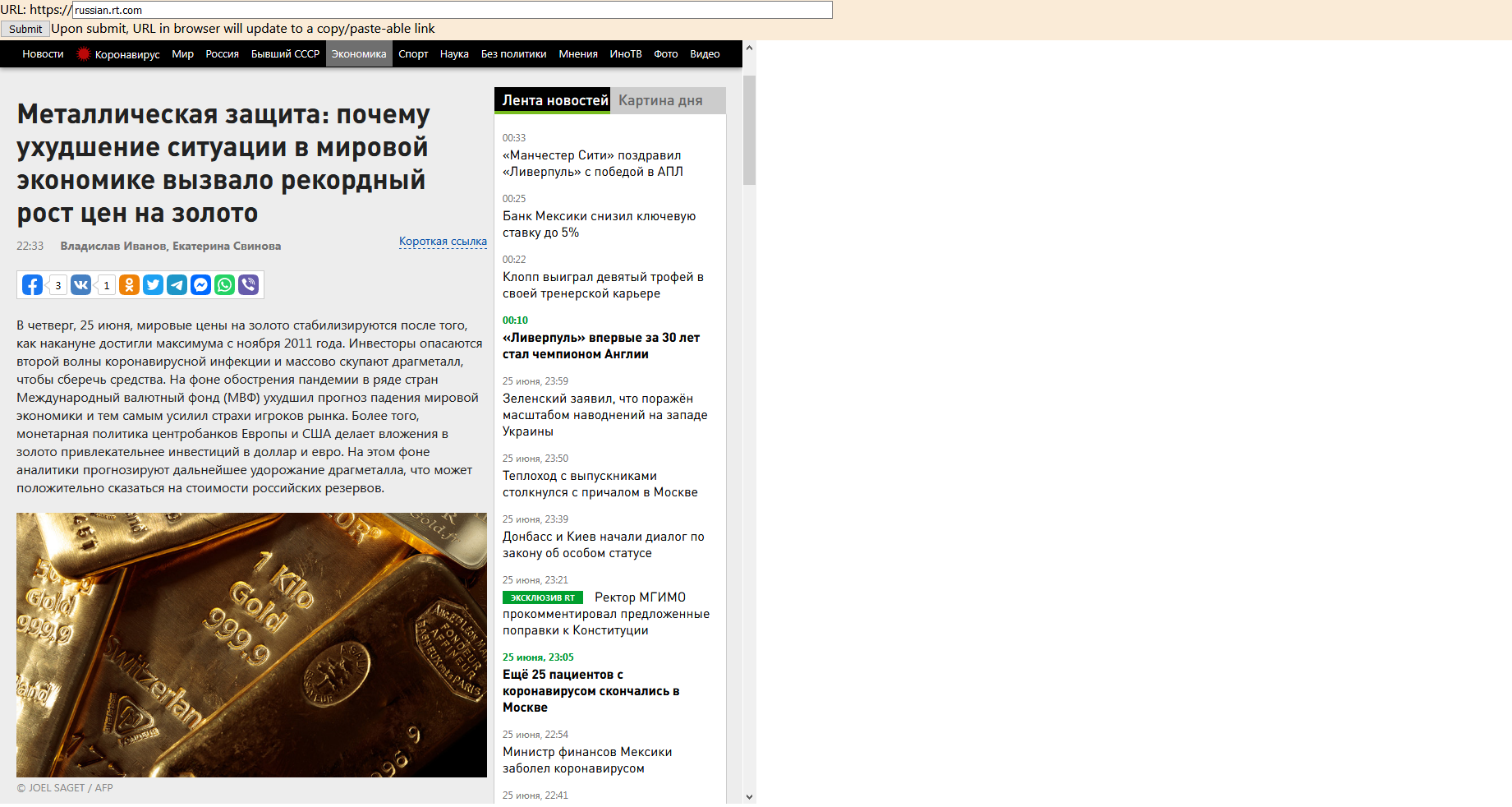Open news Министр финансов Мексики заболел

[587, 760]
